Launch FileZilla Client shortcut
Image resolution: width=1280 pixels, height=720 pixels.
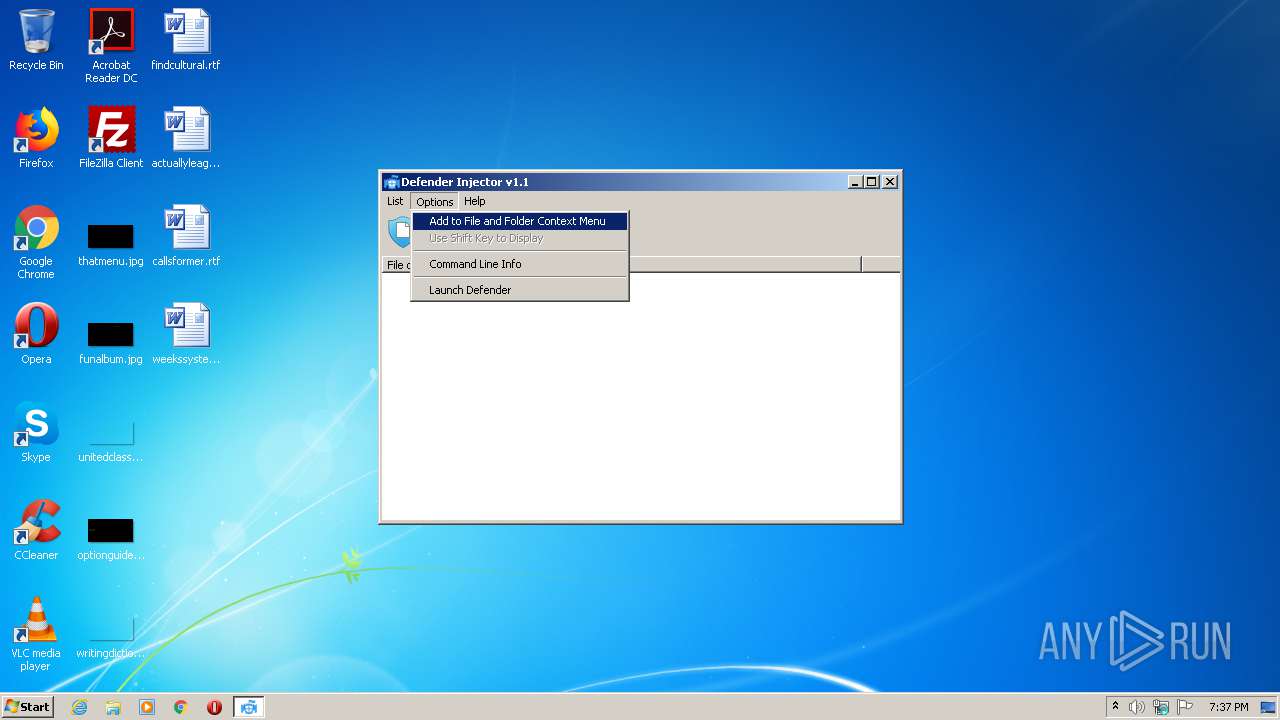coord(111,138)
